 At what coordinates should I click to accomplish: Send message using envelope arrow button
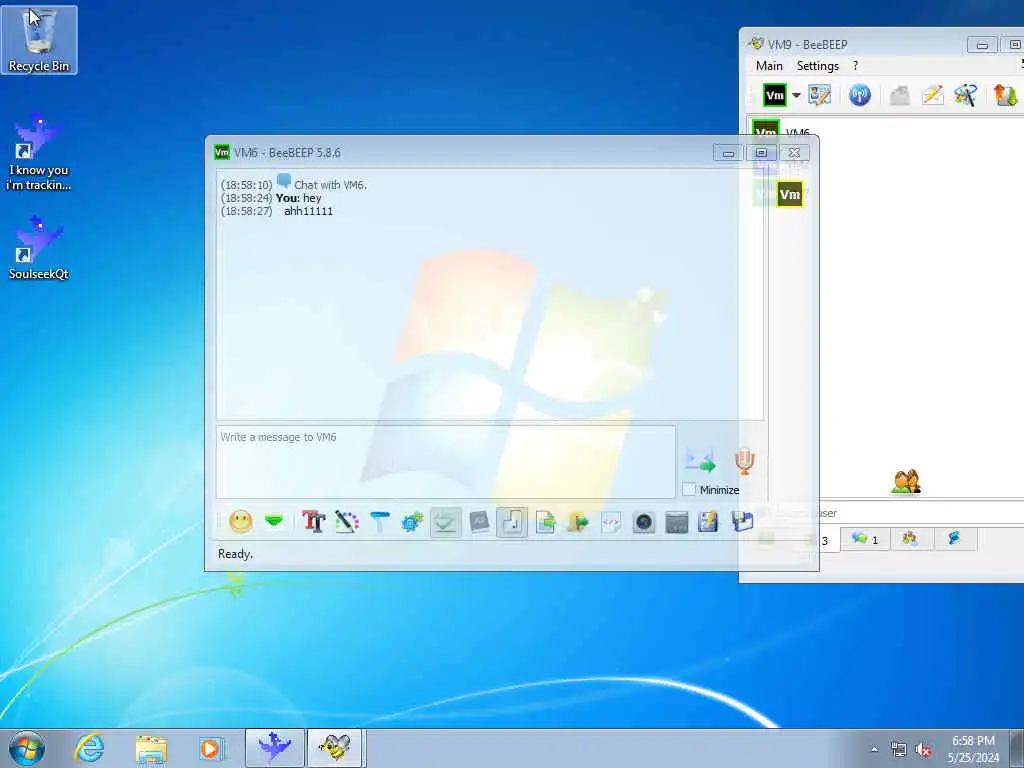tap(701, 461)
